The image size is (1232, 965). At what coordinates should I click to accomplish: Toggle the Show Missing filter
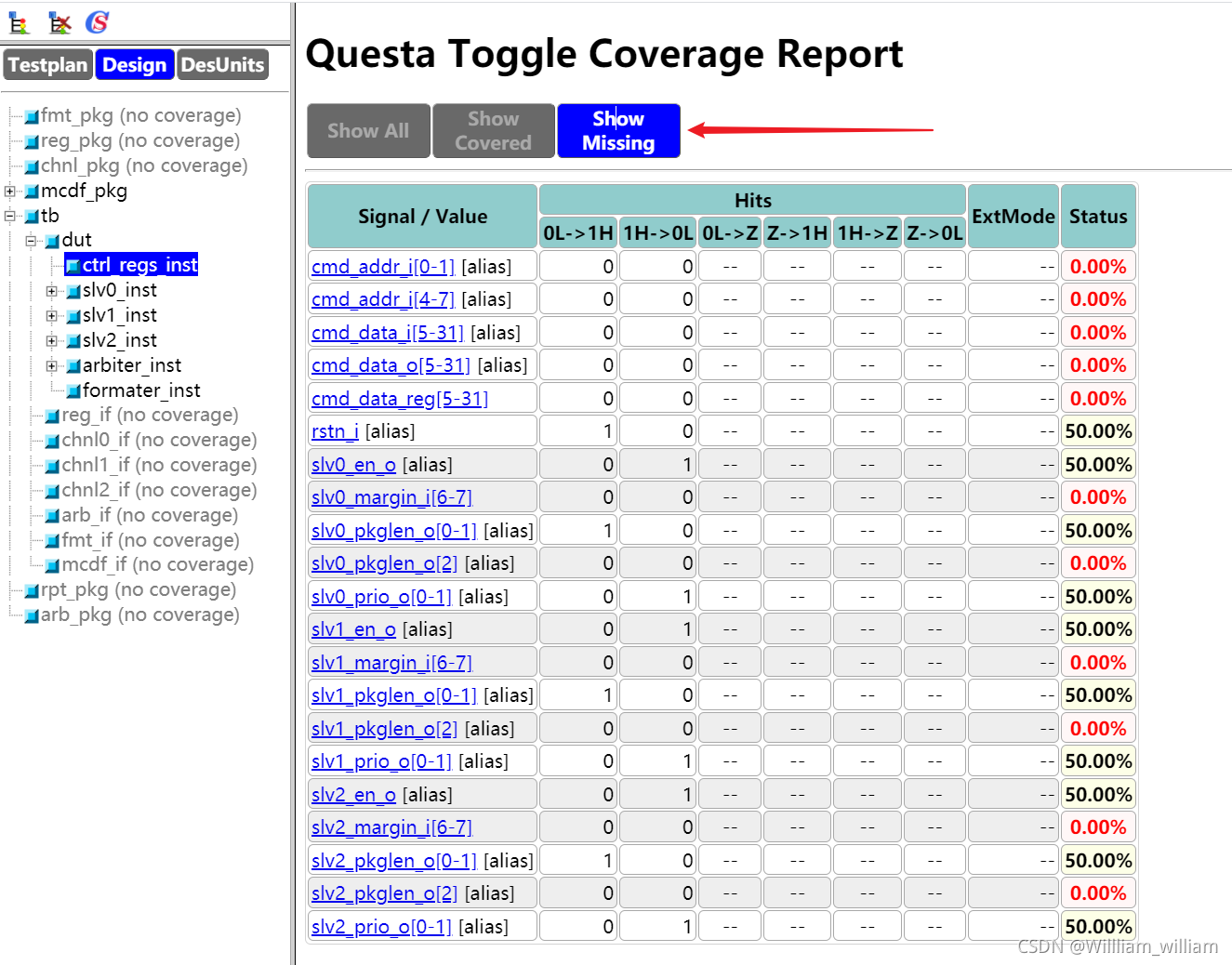(618, 130)
